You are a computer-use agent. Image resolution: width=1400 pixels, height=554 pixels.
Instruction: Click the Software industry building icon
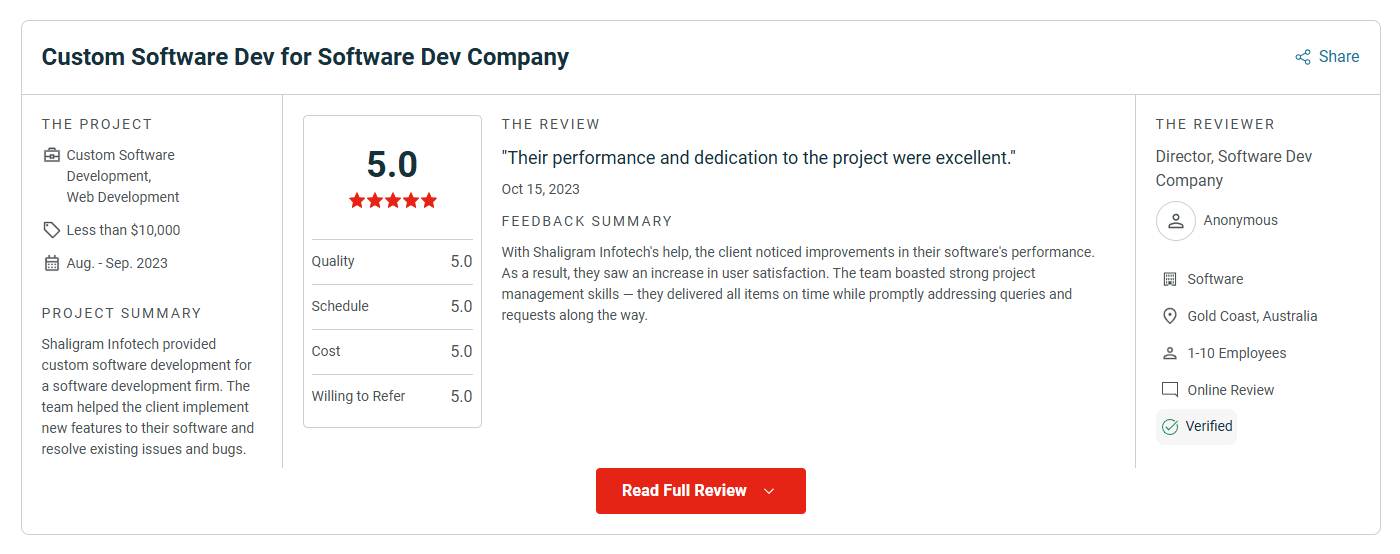point(1170,279)
